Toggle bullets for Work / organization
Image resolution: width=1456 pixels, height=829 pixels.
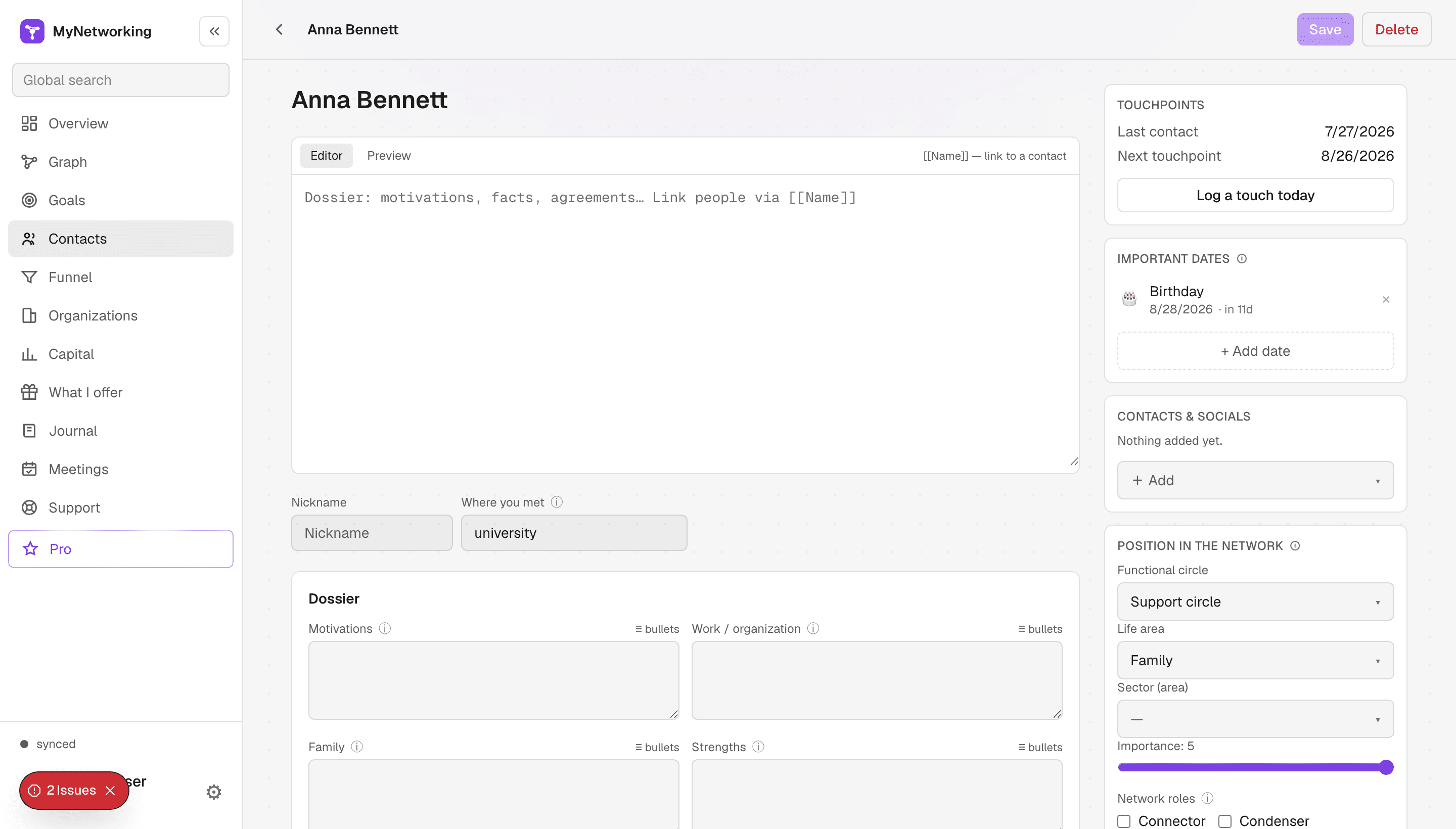[x=1040, y=629]
